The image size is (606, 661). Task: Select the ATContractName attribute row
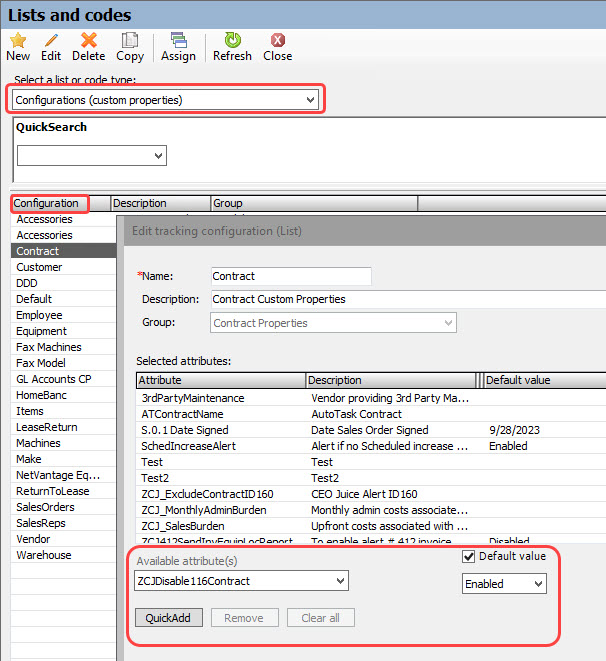point(371,414)
